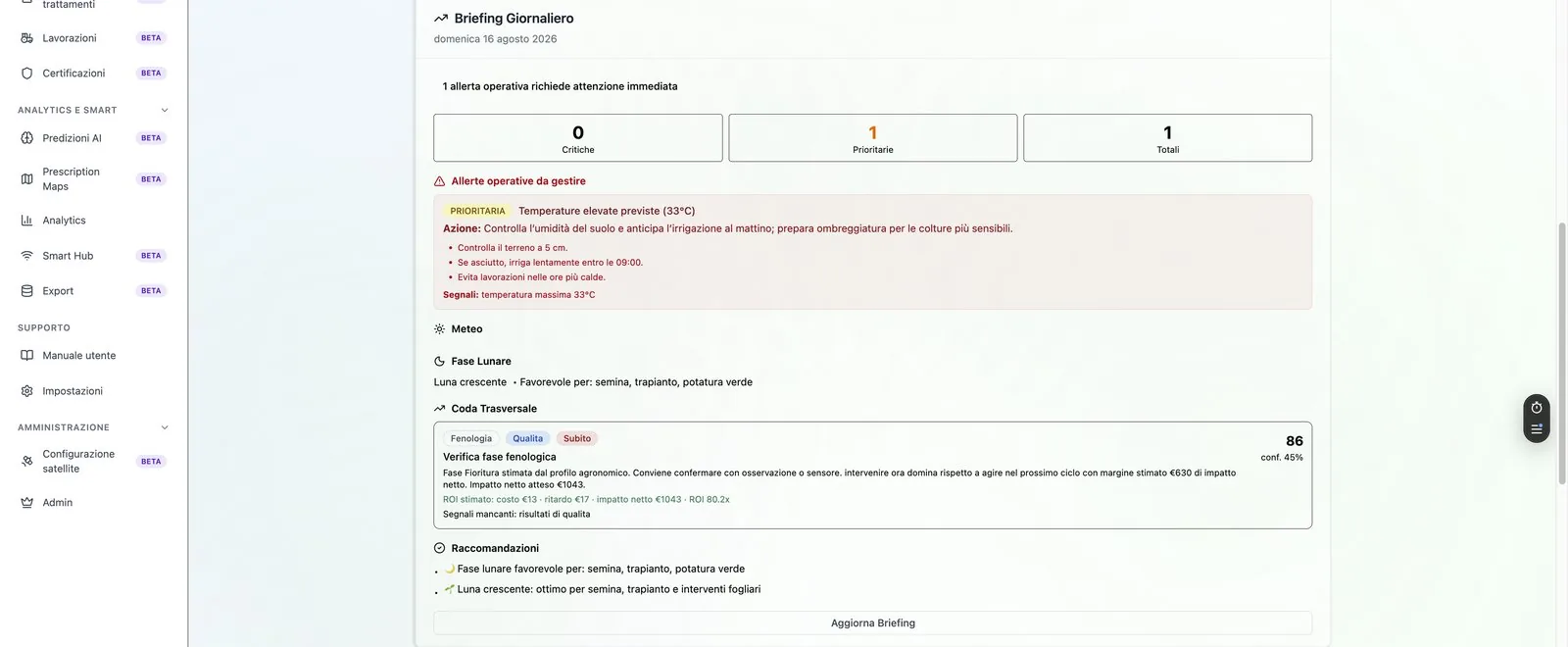This screenshot has width=1568, height=647.
Task: Select the Prioritarie alerts counter card
Action: [x=873, y=138]
